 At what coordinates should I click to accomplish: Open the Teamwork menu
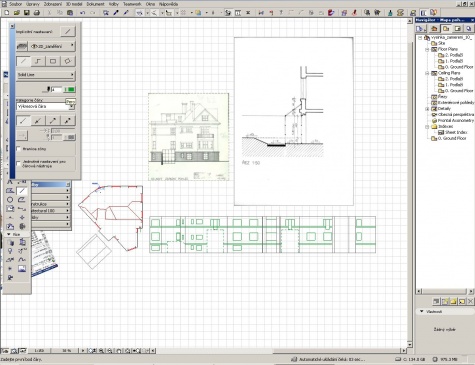pyautogui.click(x=132, y=4)
